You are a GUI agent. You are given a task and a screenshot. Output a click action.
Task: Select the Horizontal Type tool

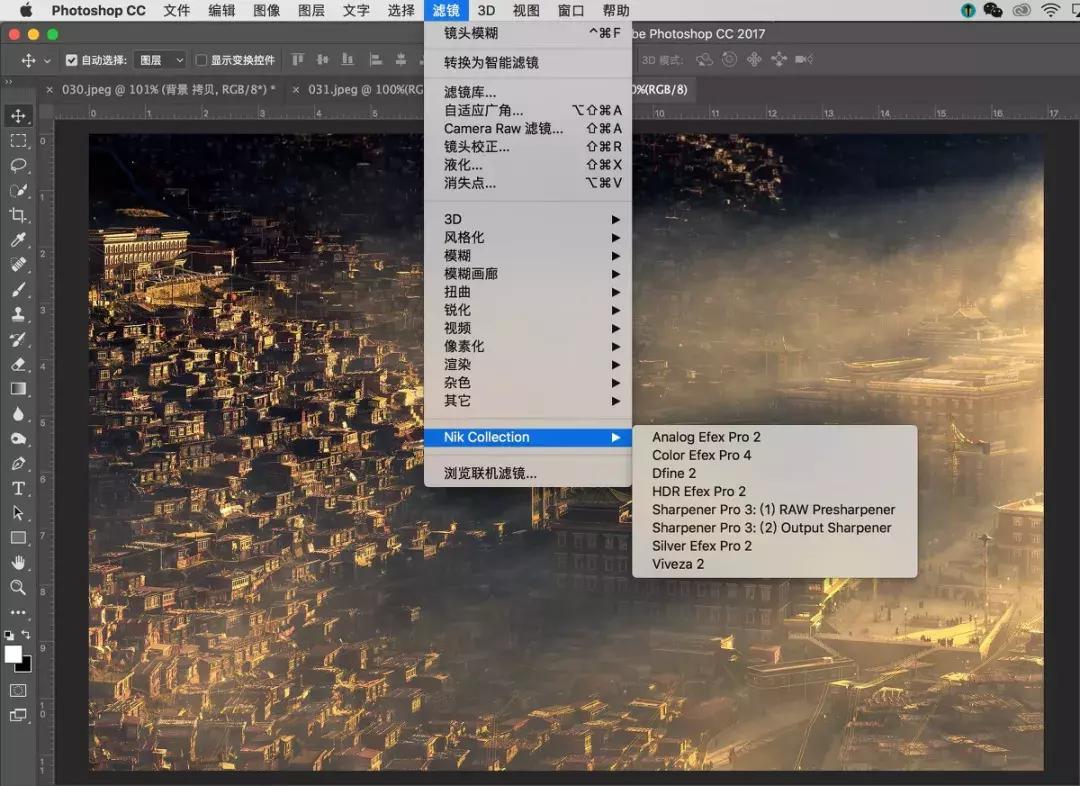point(18,488)
